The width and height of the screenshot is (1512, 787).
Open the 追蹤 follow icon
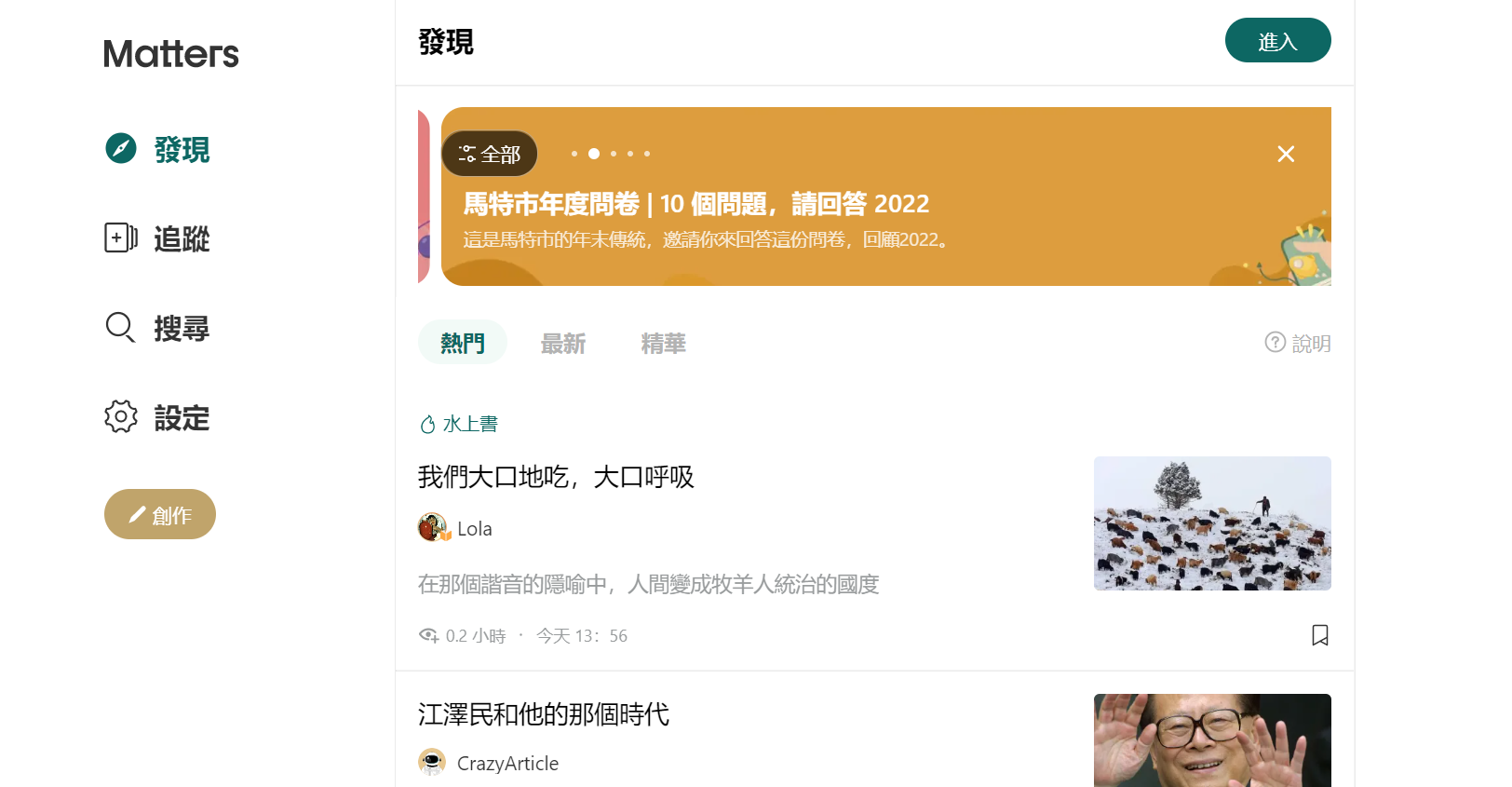click(121, 237)
